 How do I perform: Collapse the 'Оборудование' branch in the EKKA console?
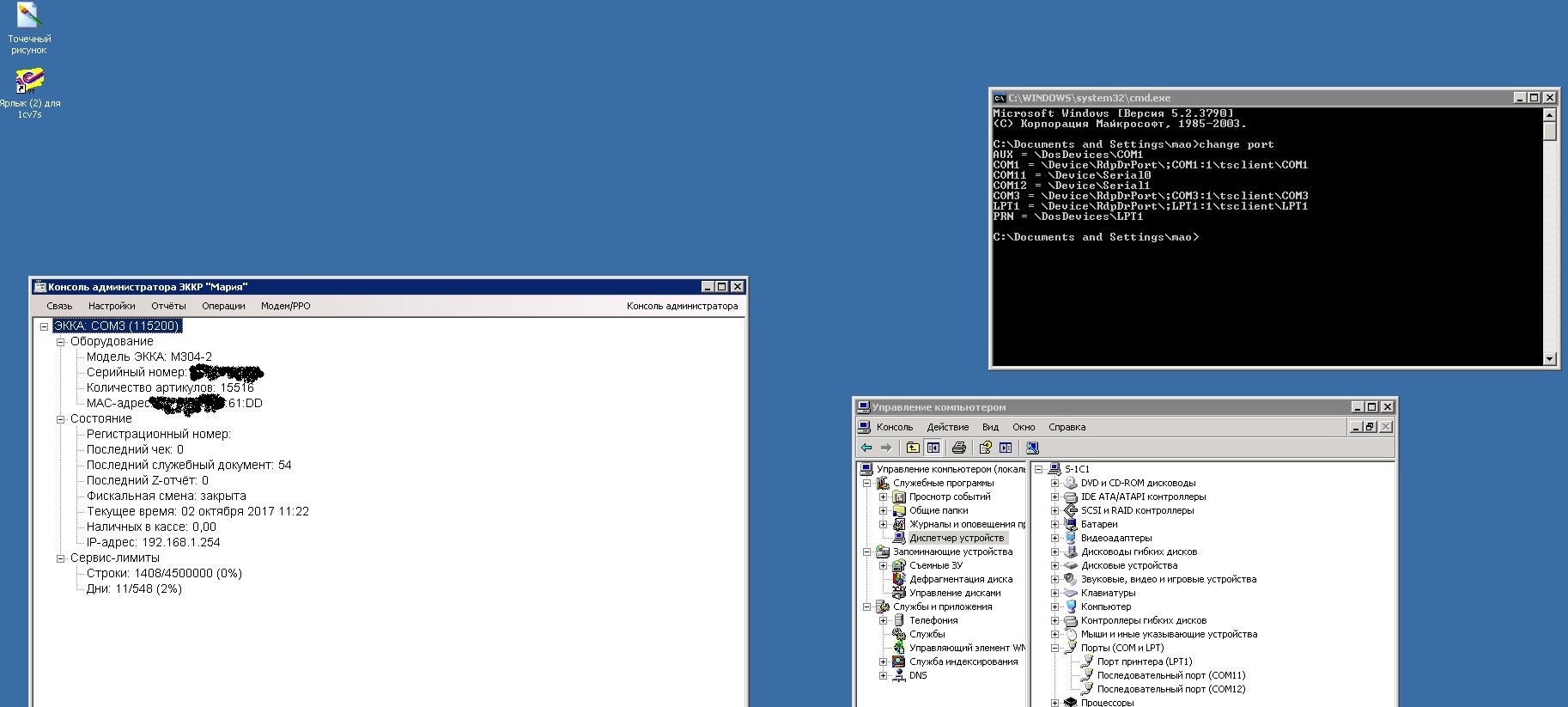(60, 342)
